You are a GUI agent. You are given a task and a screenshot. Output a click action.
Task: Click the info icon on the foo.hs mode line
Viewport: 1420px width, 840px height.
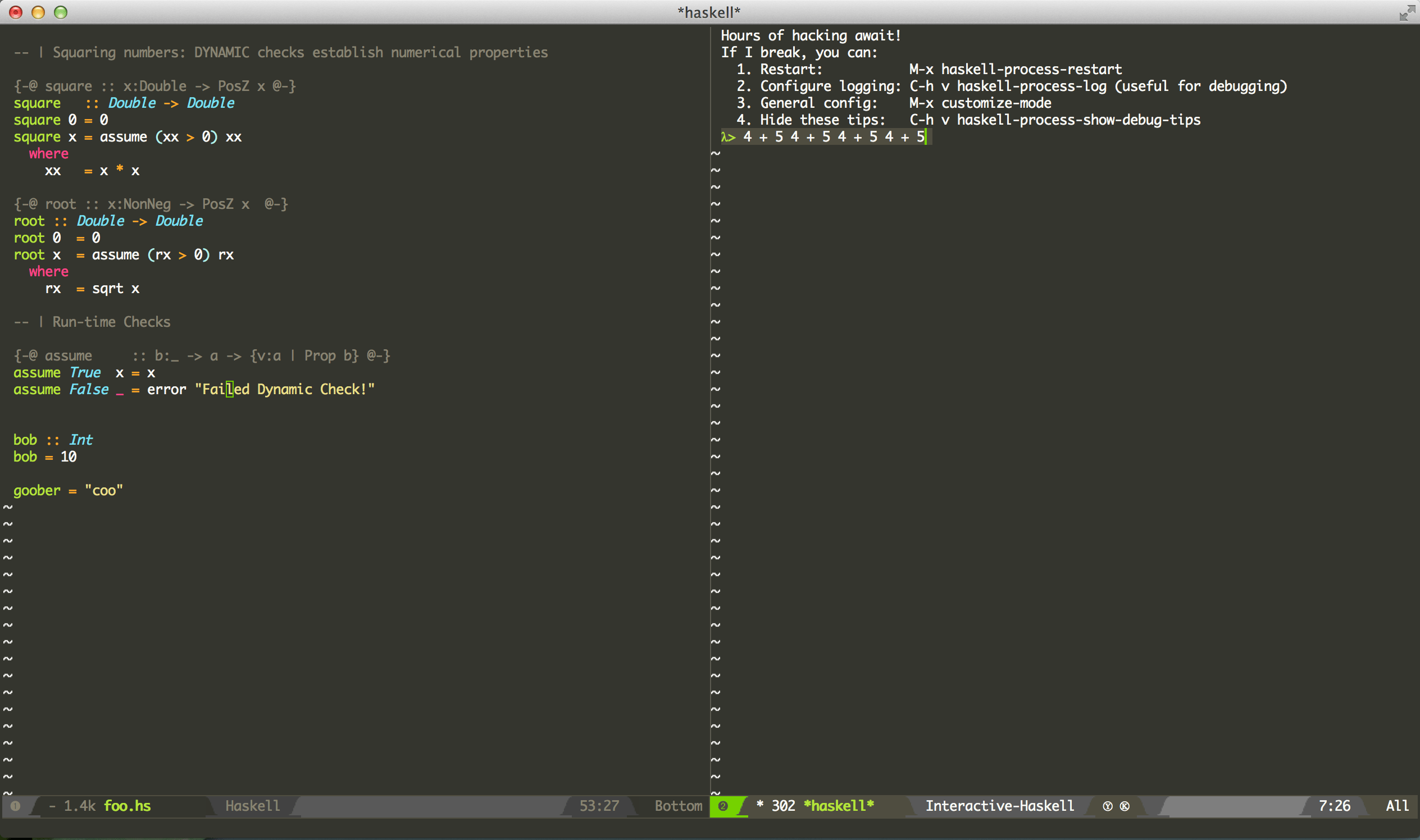pos(16,806)
